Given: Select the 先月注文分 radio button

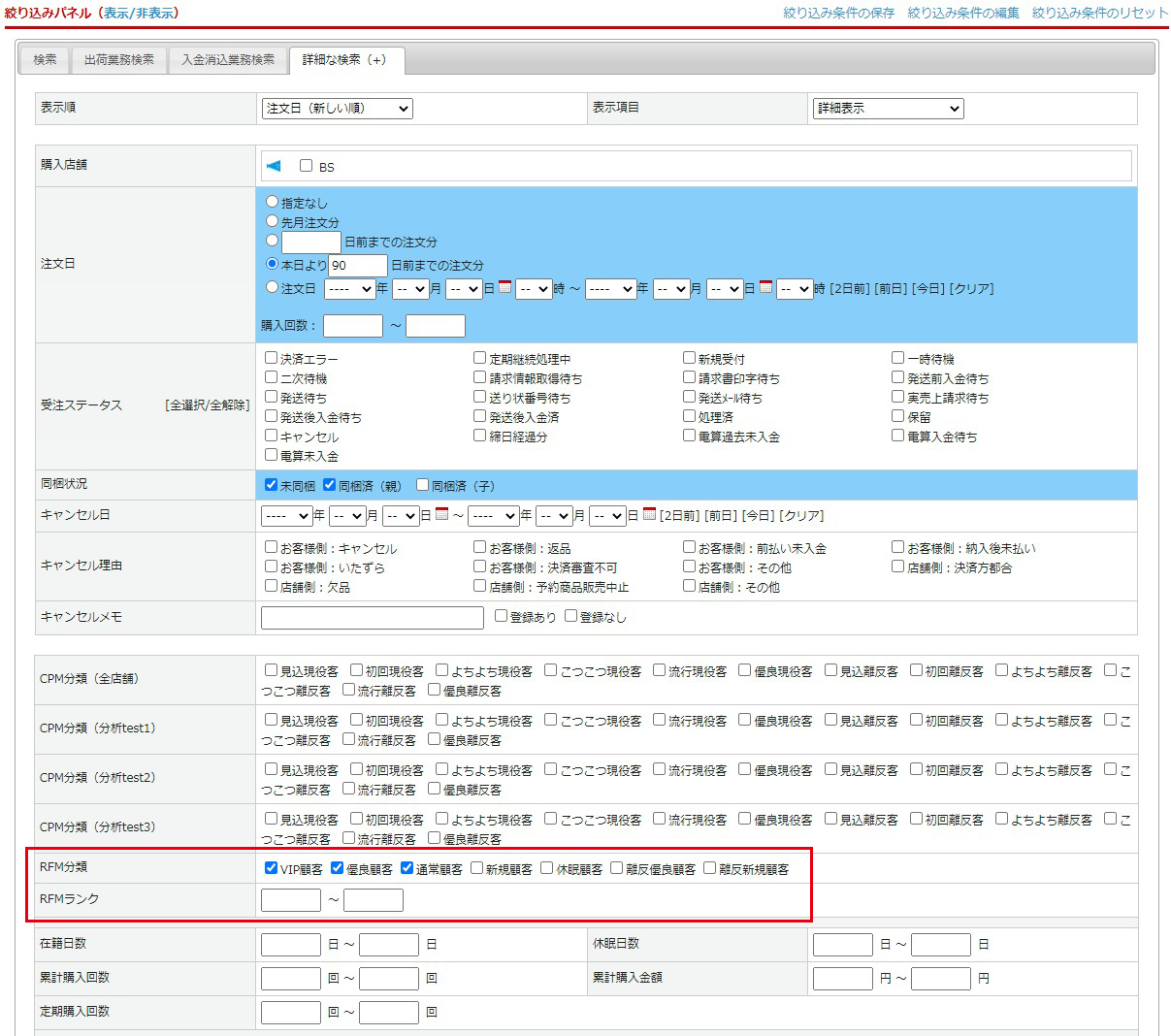Looking at the screenshot, I should [x=273, y=221].
